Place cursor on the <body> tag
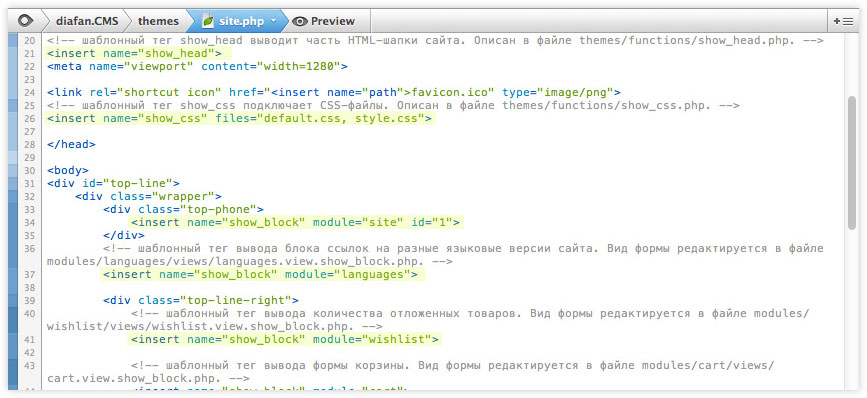This screenshot has width=867, height=398. [67, 170]
